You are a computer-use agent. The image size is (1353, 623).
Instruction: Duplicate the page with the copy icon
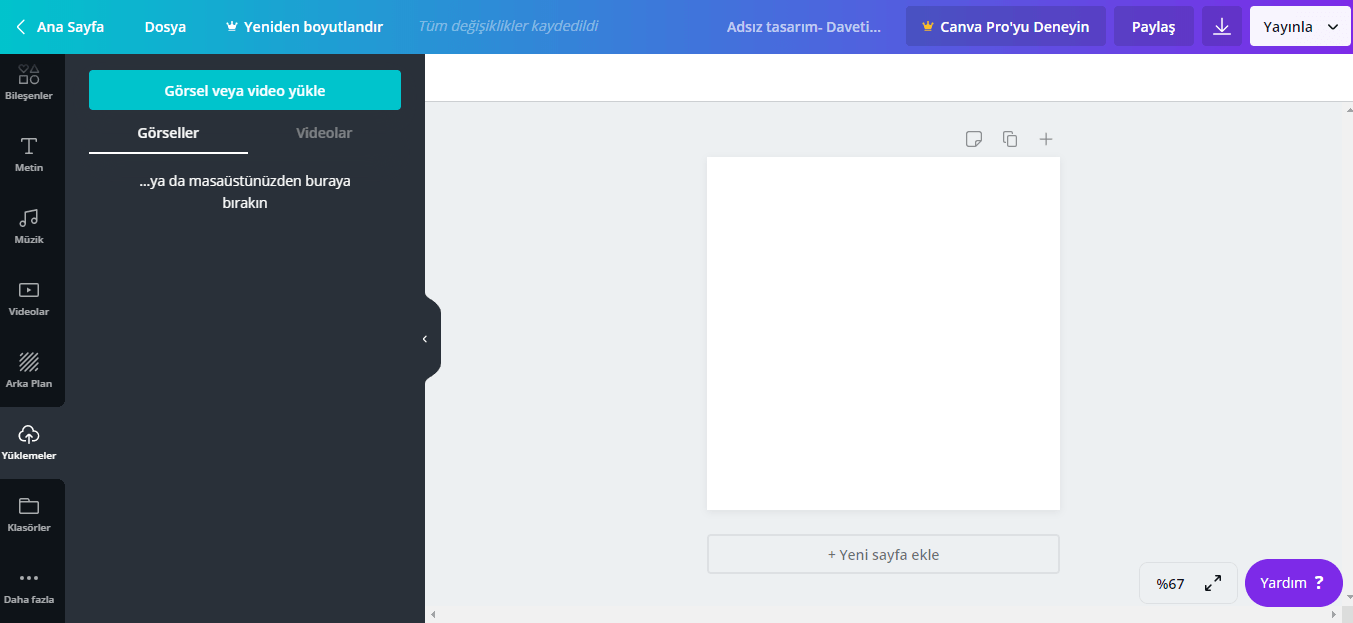(1010, 139)
